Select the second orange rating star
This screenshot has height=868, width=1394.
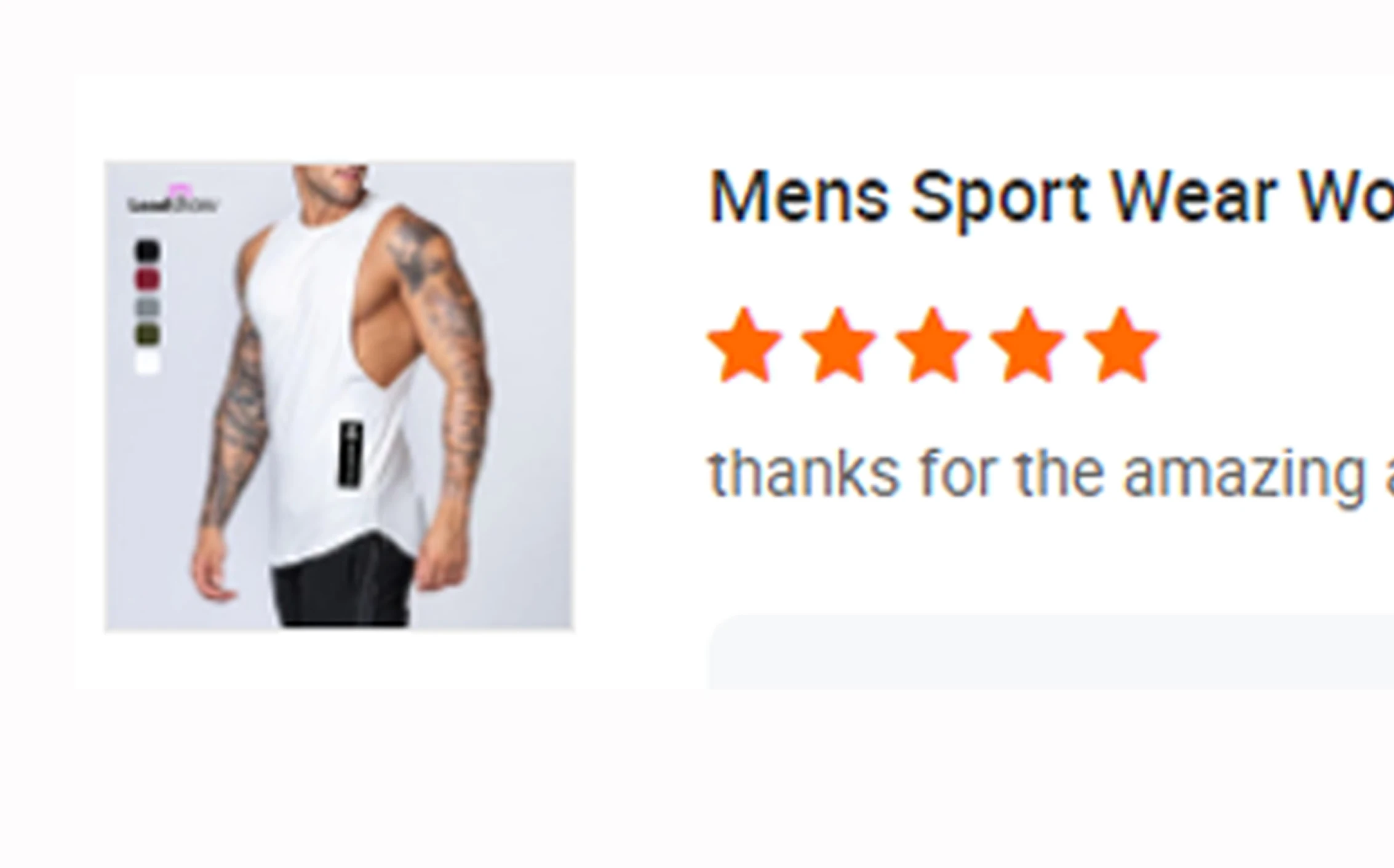click(x=838, y=345)
